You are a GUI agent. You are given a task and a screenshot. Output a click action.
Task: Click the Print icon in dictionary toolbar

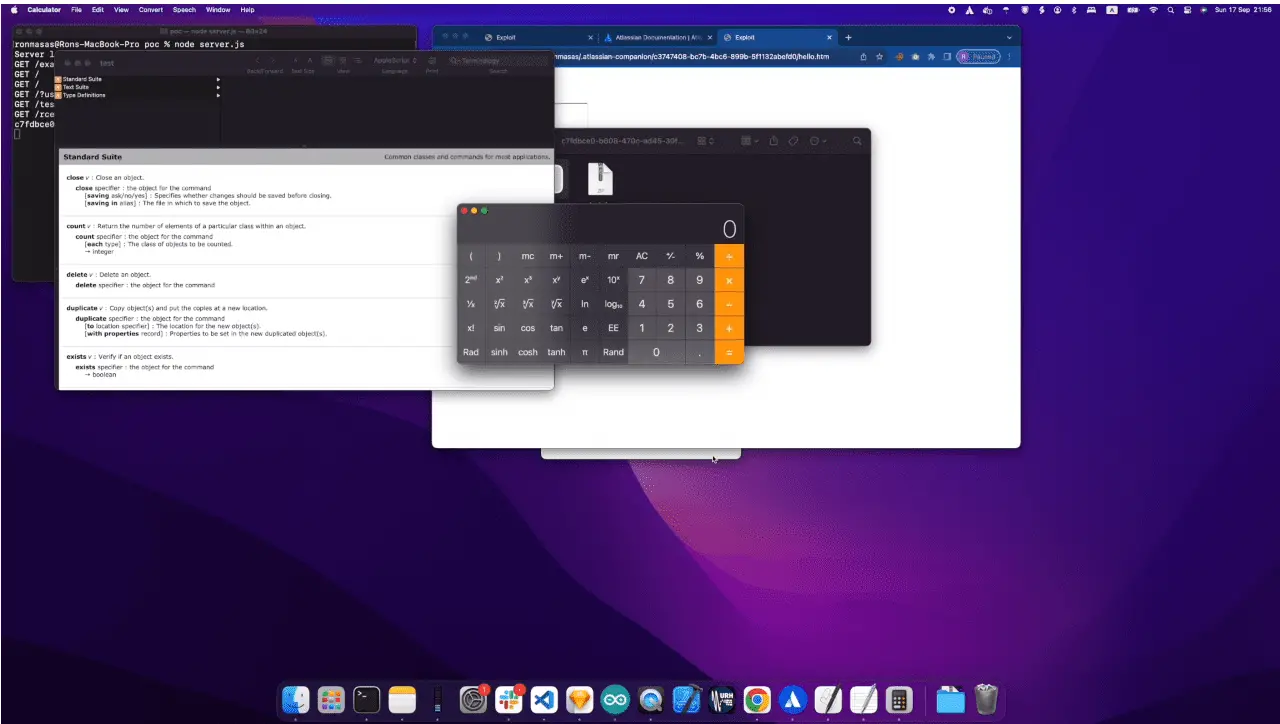click(432, 63)
